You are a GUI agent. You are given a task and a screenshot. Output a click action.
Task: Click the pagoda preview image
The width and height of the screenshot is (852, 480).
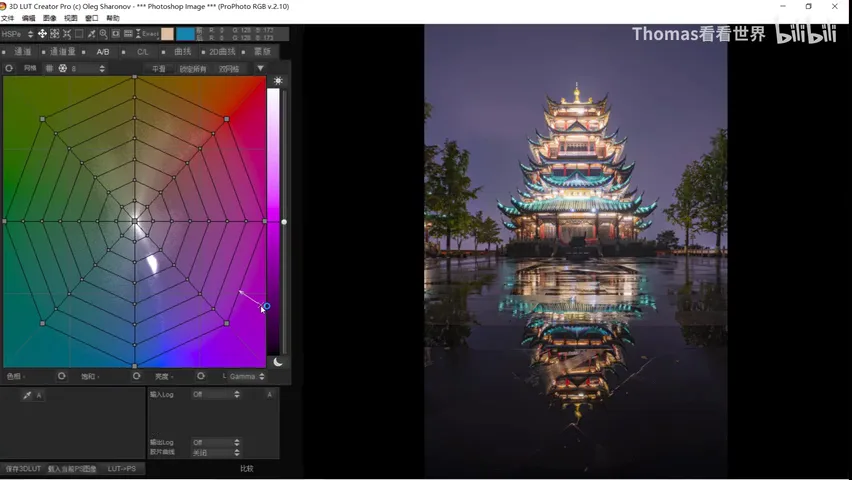point(575,251)
